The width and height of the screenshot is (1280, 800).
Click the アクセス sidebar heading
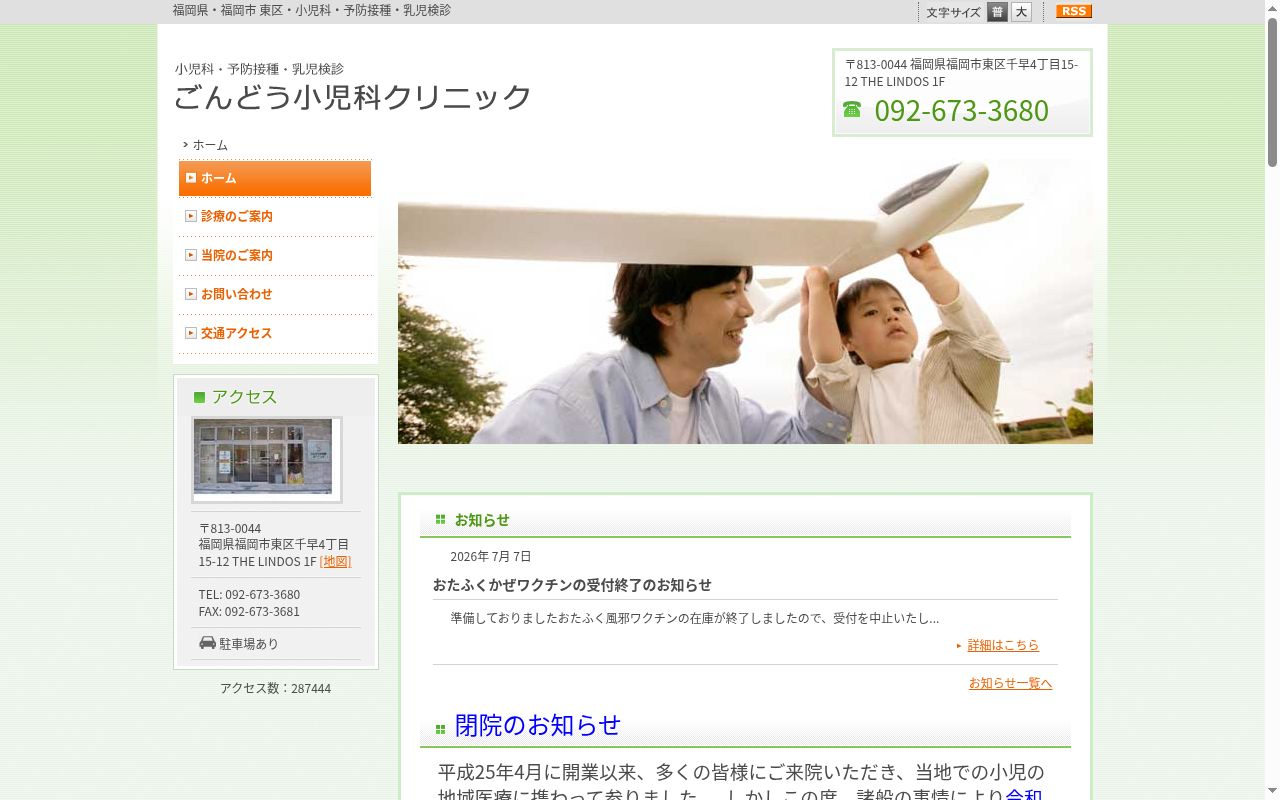click(x=244, y=397)
